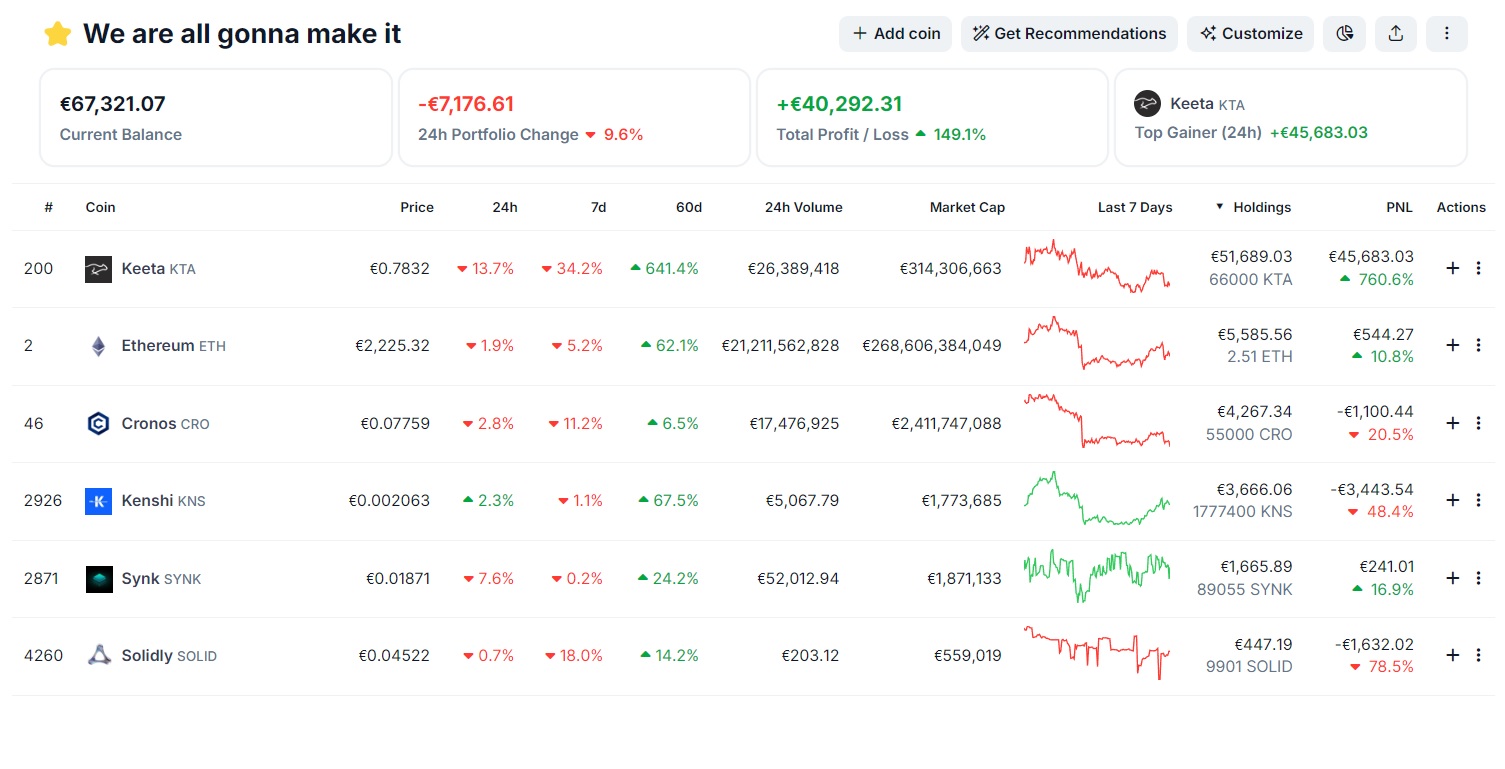Click Cronos 7-day sparkline chart
The height and width of the screenshot is (769, 1505).
1097,420
